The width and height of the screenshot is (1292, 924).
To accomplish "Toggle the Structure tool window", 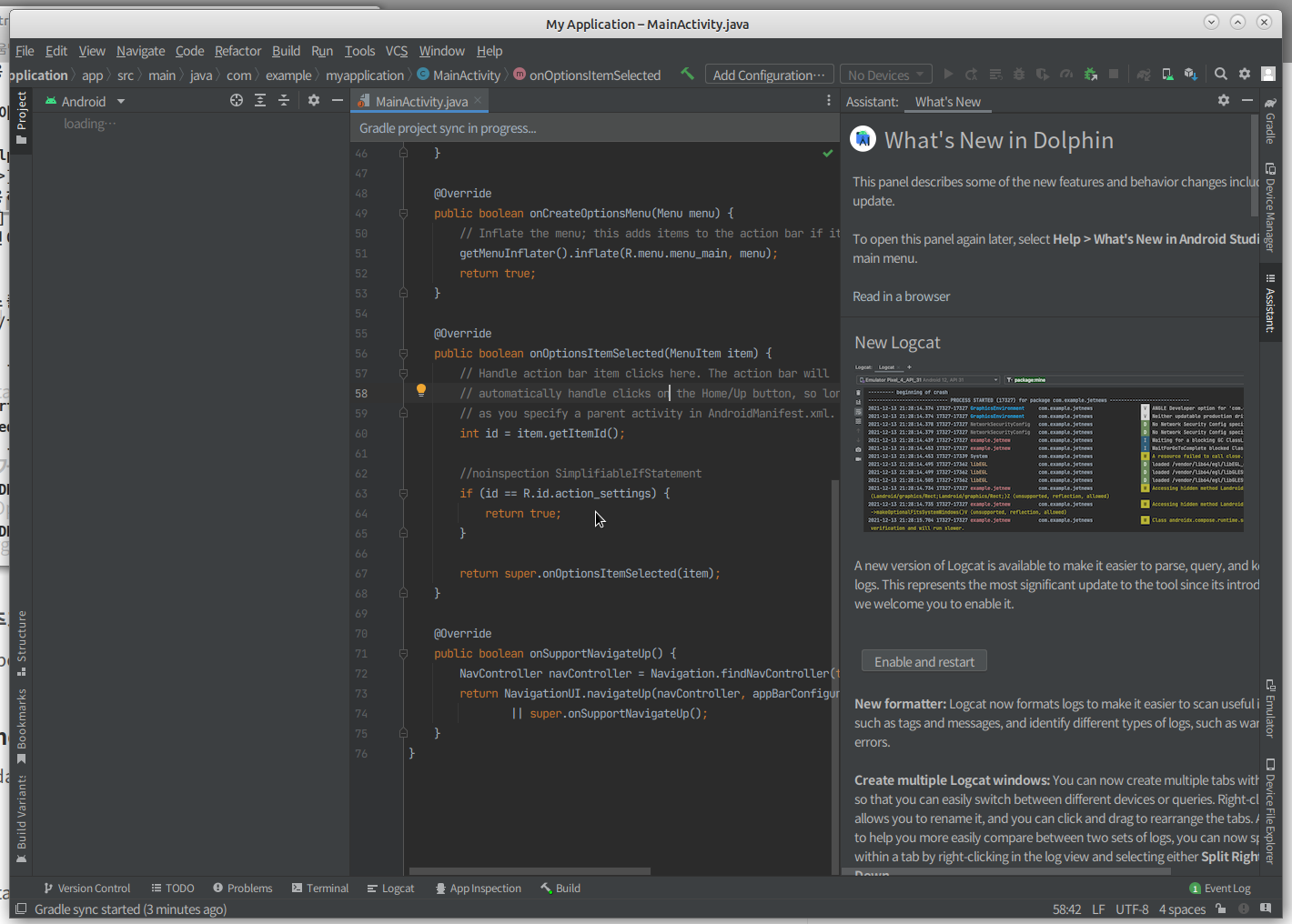I will pos(22,643).
